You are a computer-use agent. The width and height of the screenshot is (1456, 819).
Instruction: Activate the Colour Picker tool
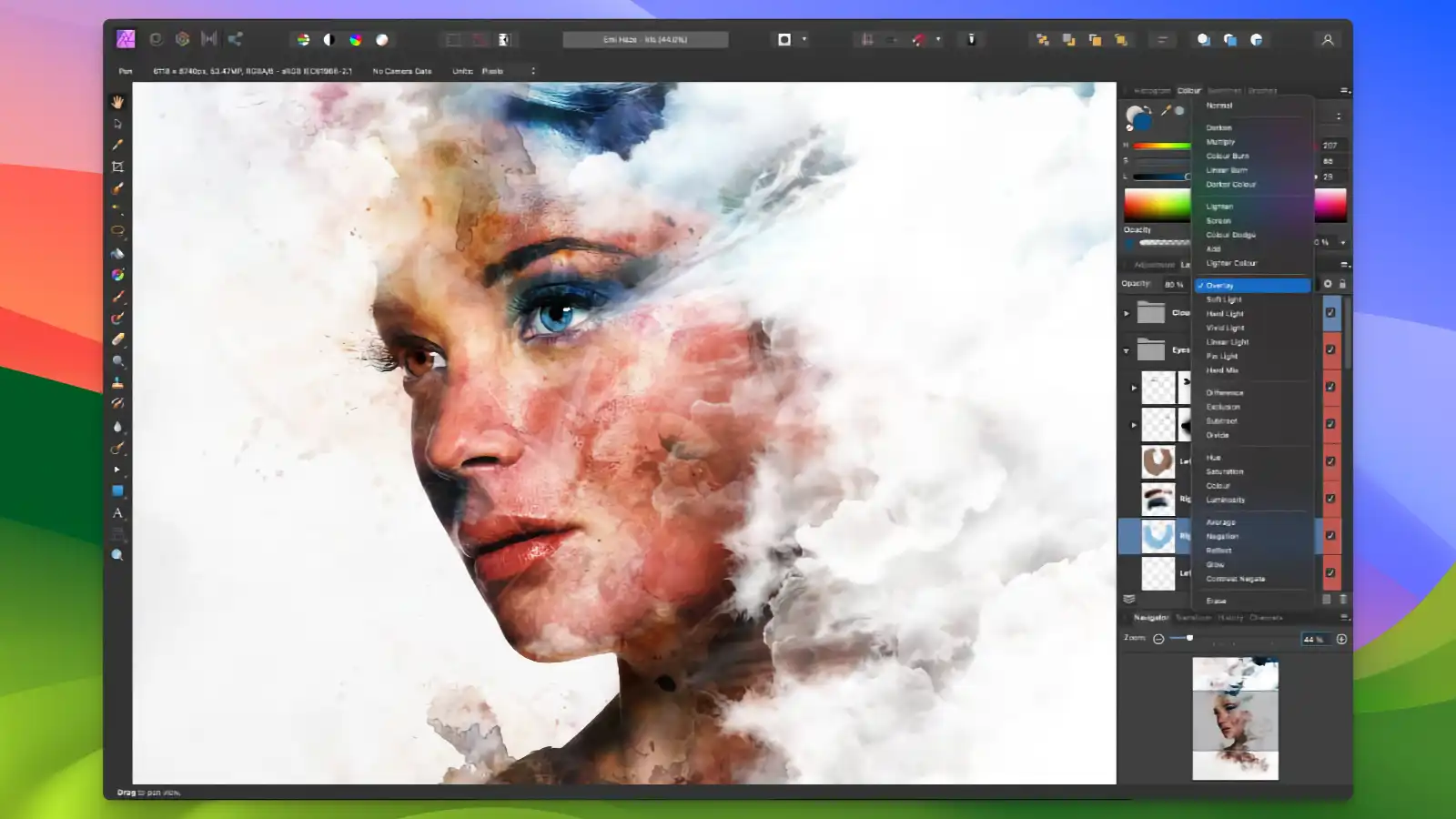coord(117,146)
